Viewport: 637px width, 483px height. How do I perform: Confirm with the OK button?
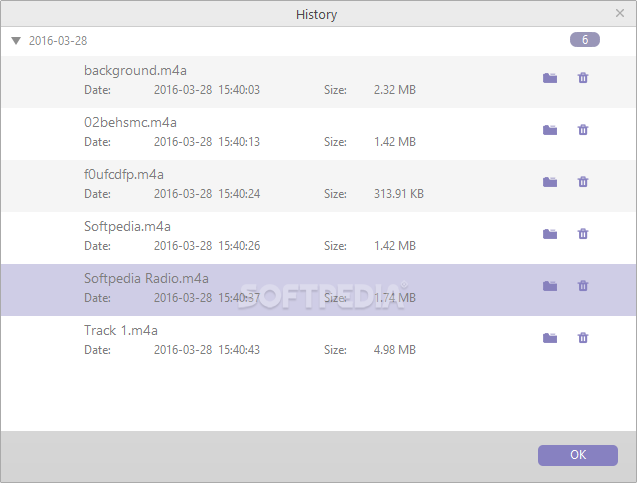pos(578,455)
